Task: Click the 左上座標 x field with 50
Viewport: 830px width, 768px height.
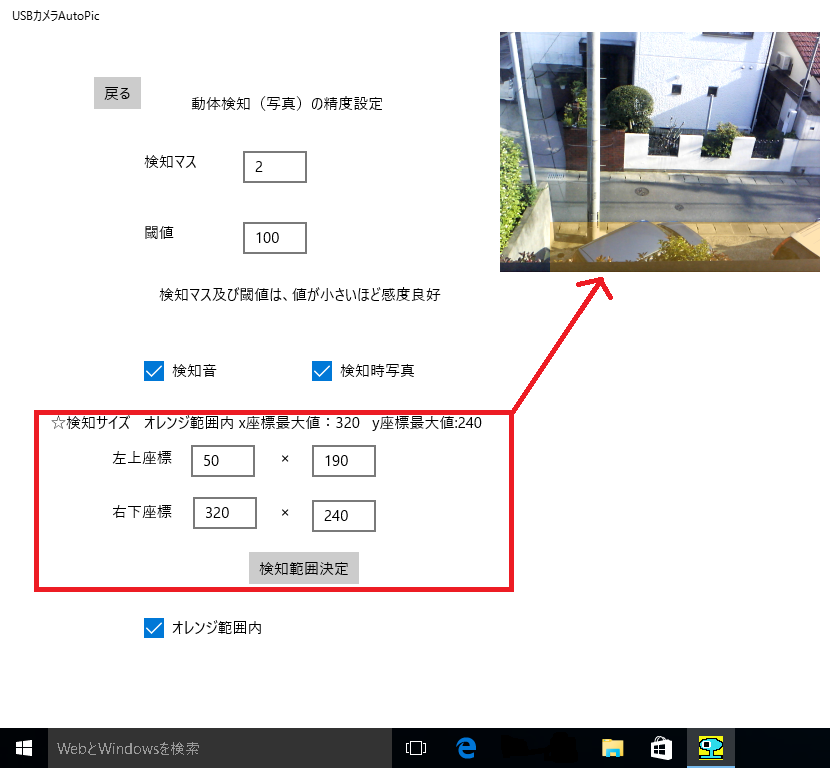Action: [x=223, y=460]
